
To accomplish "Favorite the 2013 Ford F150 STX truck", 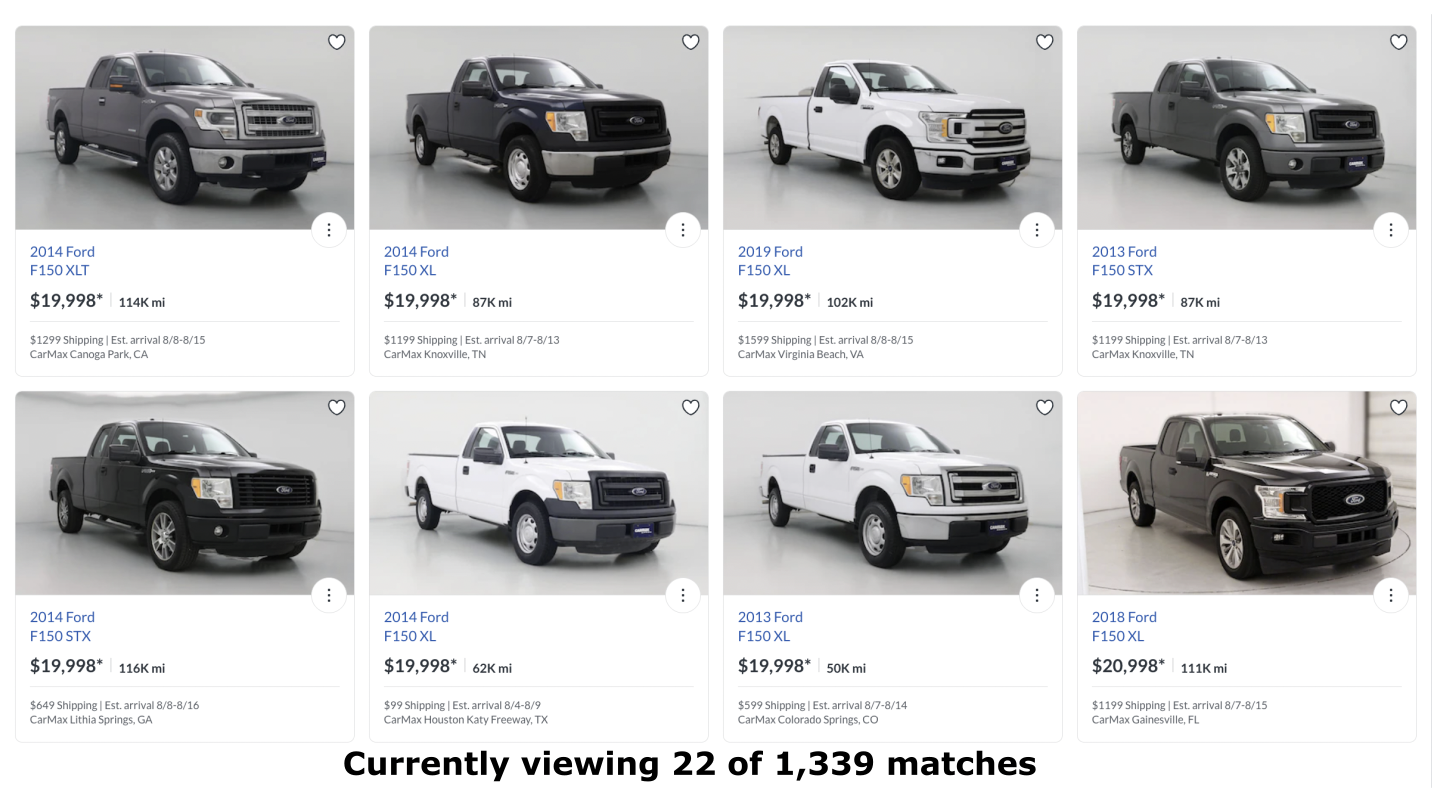I will pyautogui.click(x=1399, y=42).
